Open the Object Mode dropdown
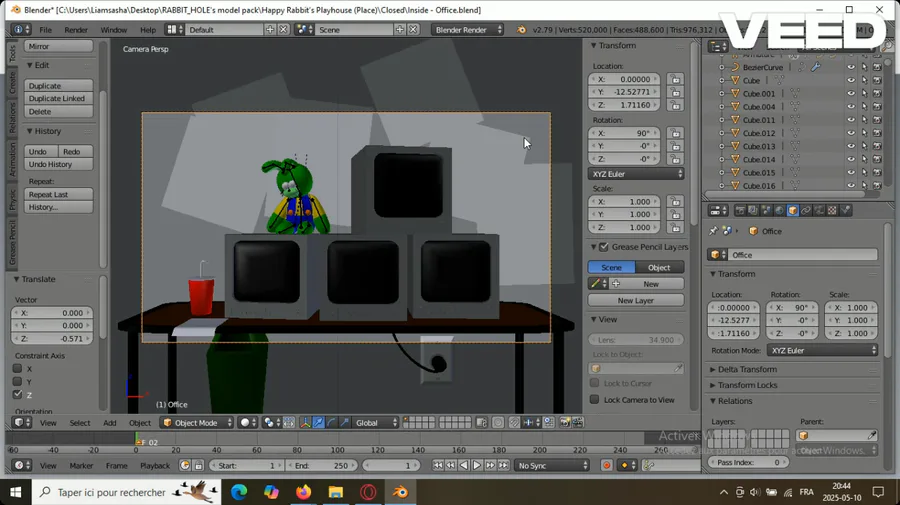Screen dimensions: 900x505 tap(197, 423)
